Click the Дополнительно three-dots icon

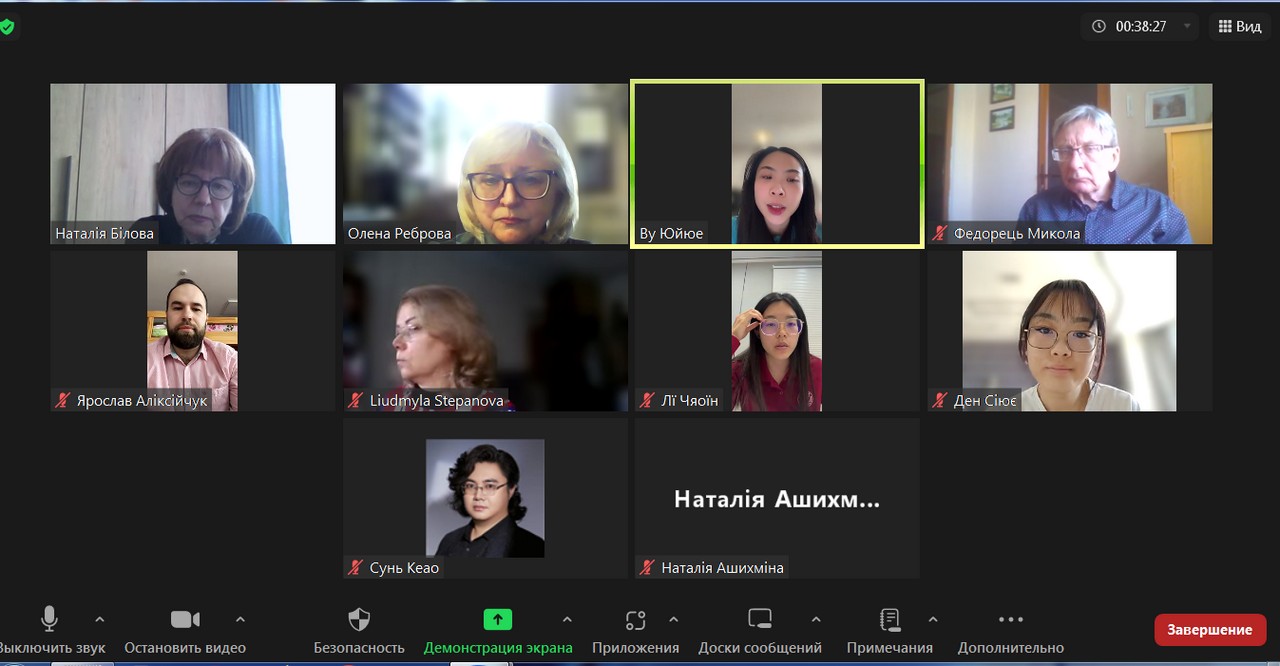(x=1010, y=620)
